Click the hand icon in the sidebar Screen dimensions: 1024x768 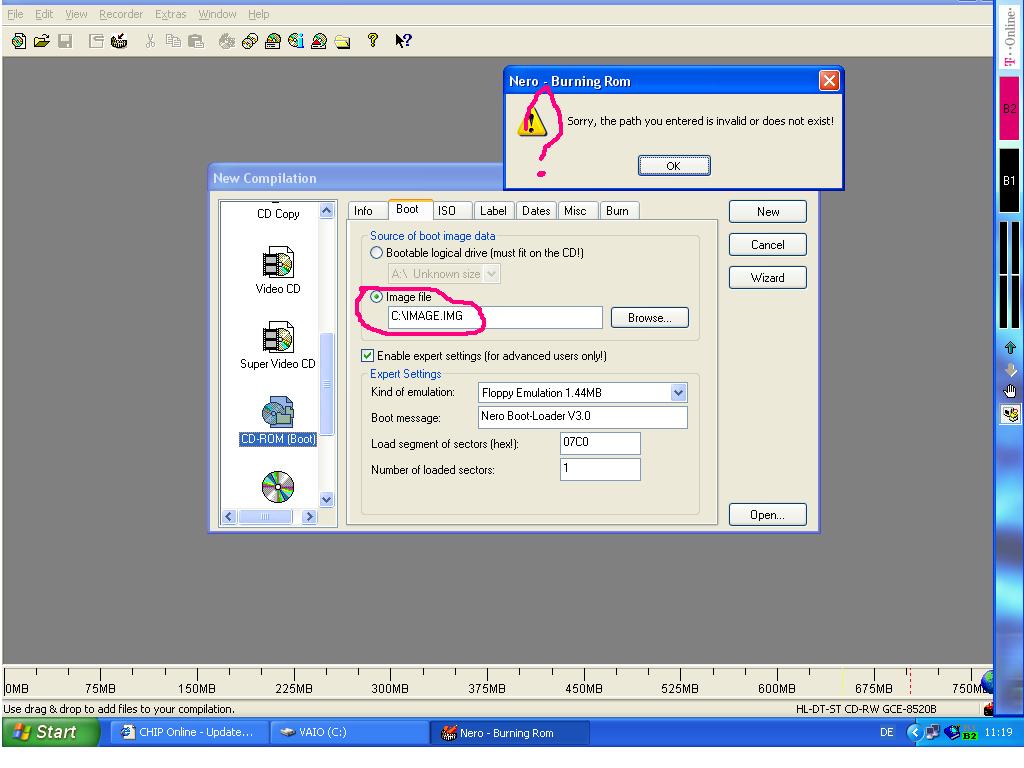[x=1010, y=391]
